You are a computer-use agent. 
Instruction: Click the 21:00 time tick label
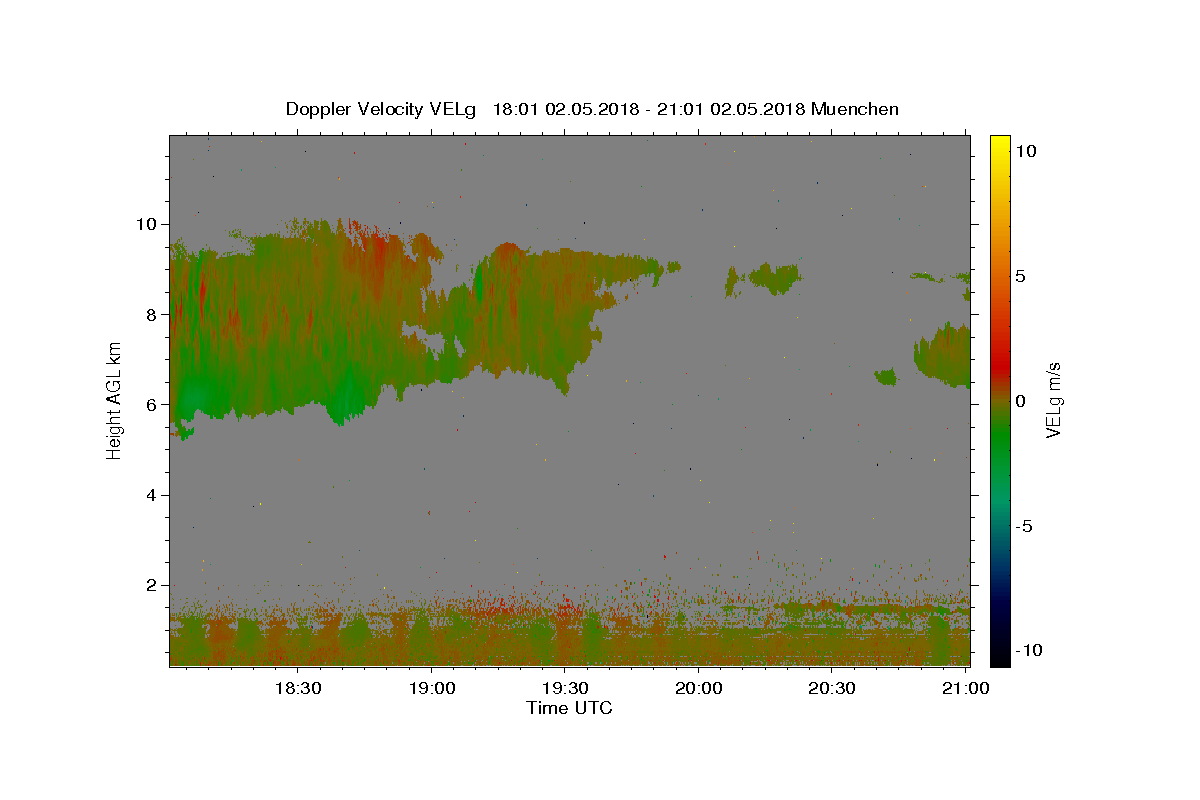(965, 688)
